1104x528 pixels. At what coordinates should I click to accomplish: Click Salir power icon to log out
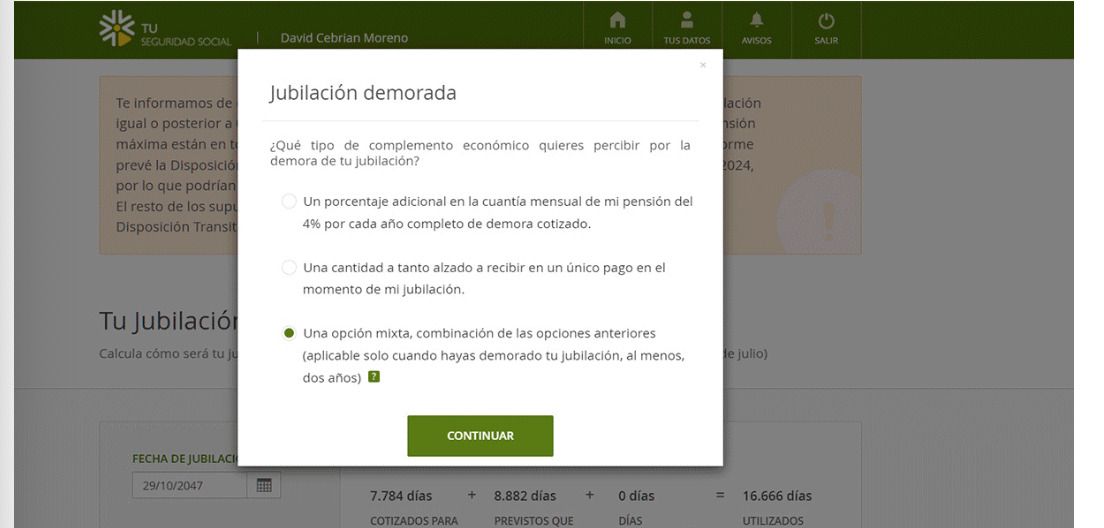pyautogui.click(x=826, y=29)
